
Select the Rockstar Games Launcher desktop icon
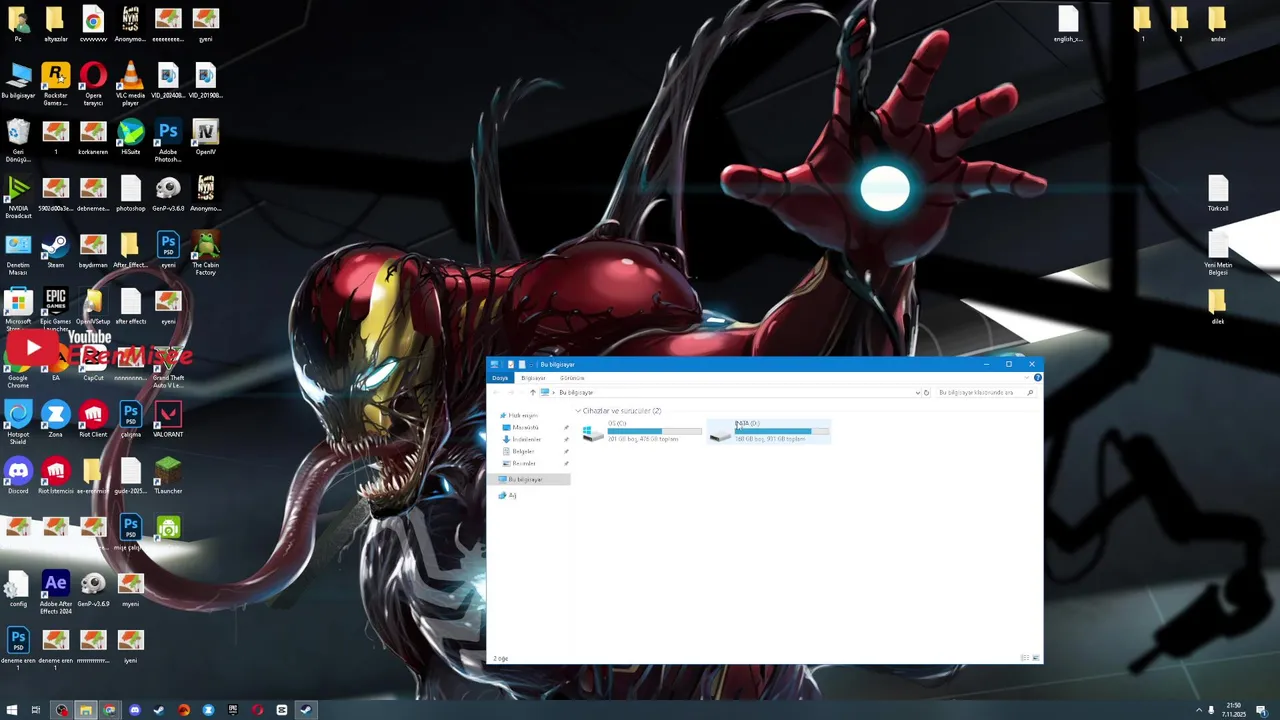click(56, 84)
